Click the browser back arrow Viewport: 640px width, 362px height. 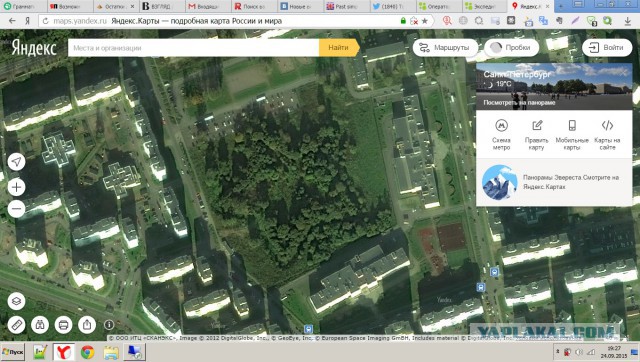[12, 21]
